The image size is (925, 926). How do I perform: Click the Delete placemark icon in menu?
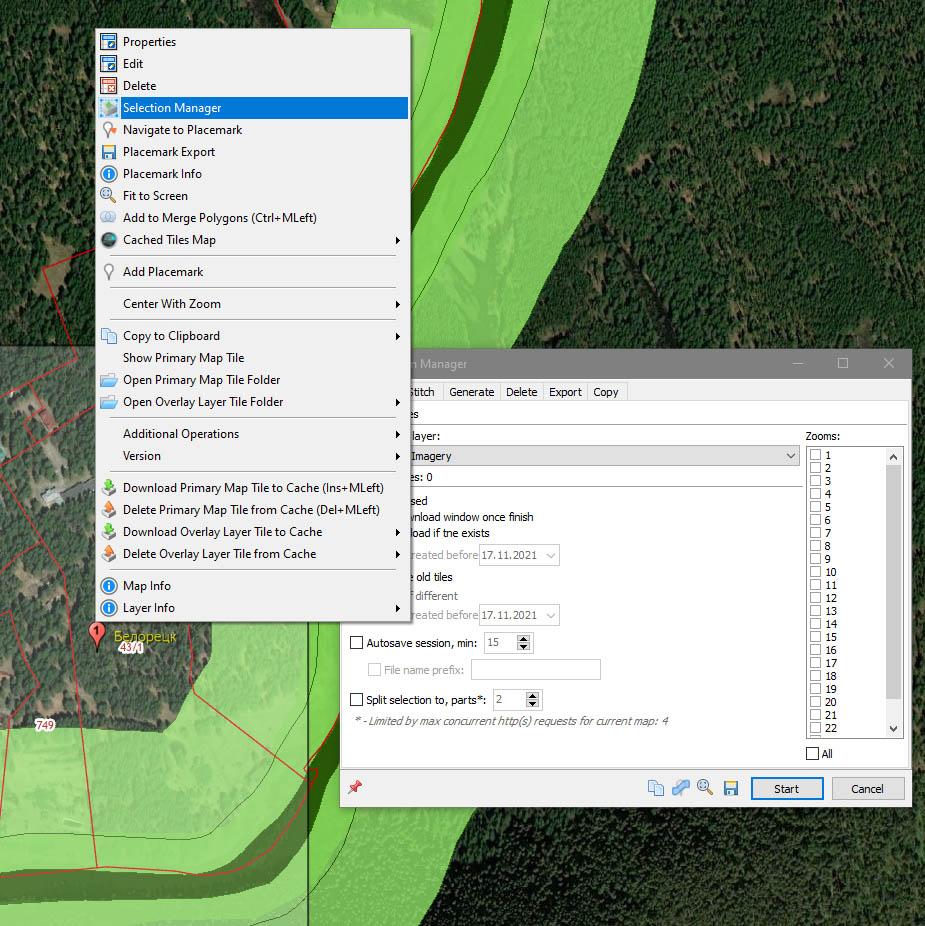pyautogui.click(x=109, y=86)
